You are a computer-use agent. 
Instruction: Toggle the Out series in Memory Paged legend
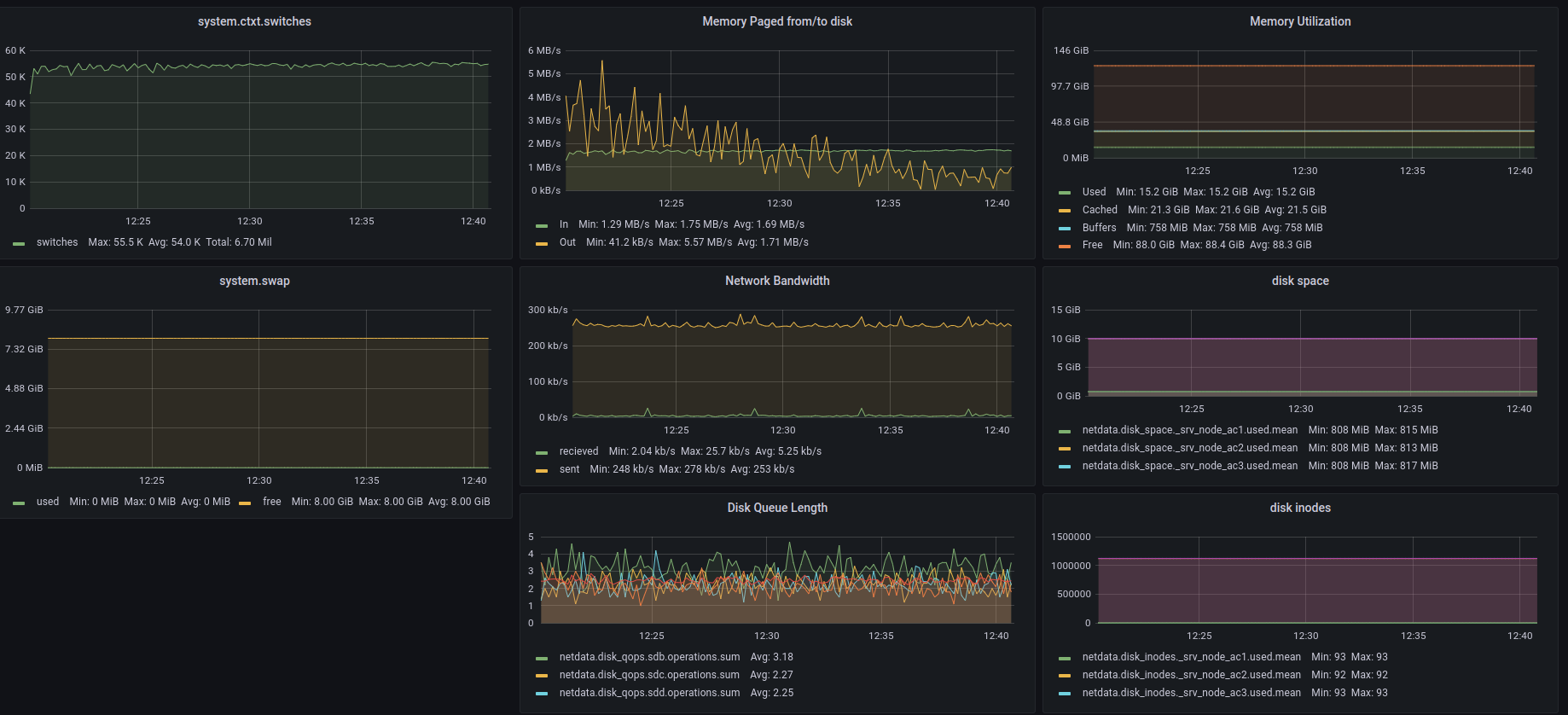click(x=567, y=242)
